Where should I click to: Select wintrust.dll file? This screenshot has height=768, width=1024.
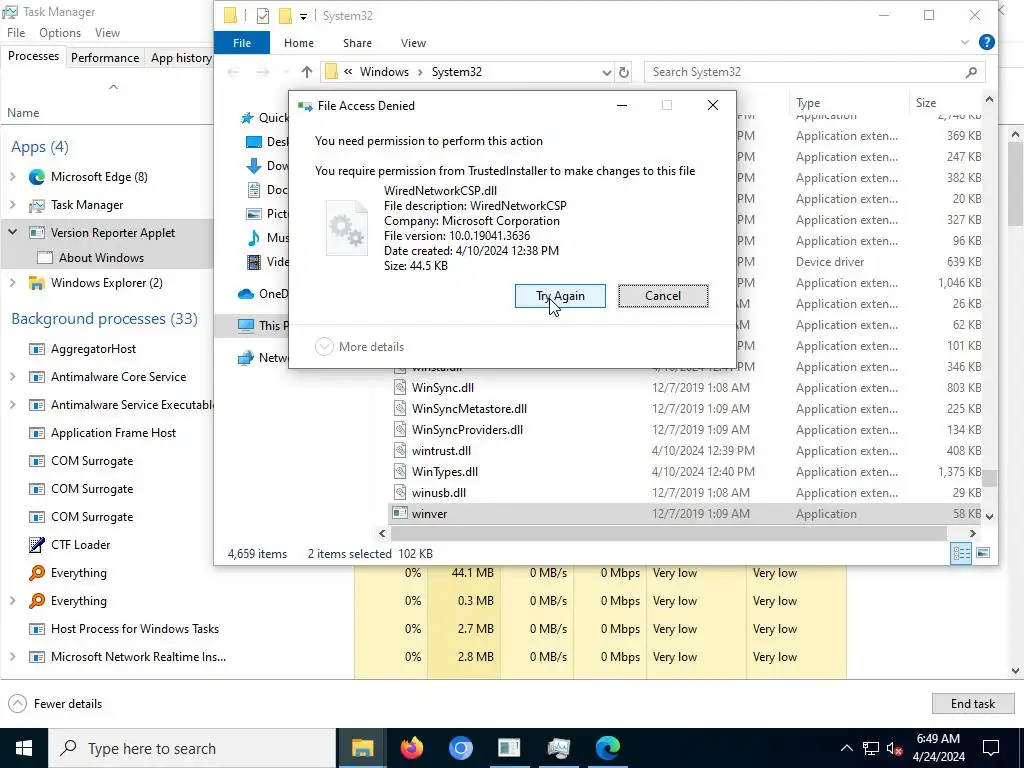click(441, 451)
